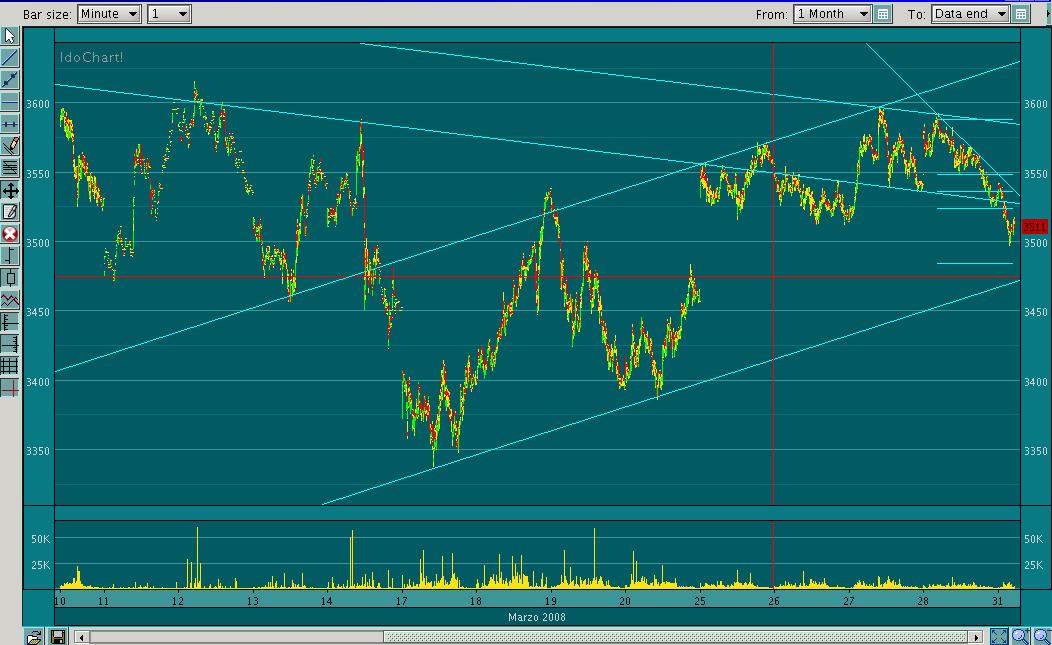Screen dimensions: 1052x645
Task: Toggle the left scale axis icon
Action: [10, 322]
